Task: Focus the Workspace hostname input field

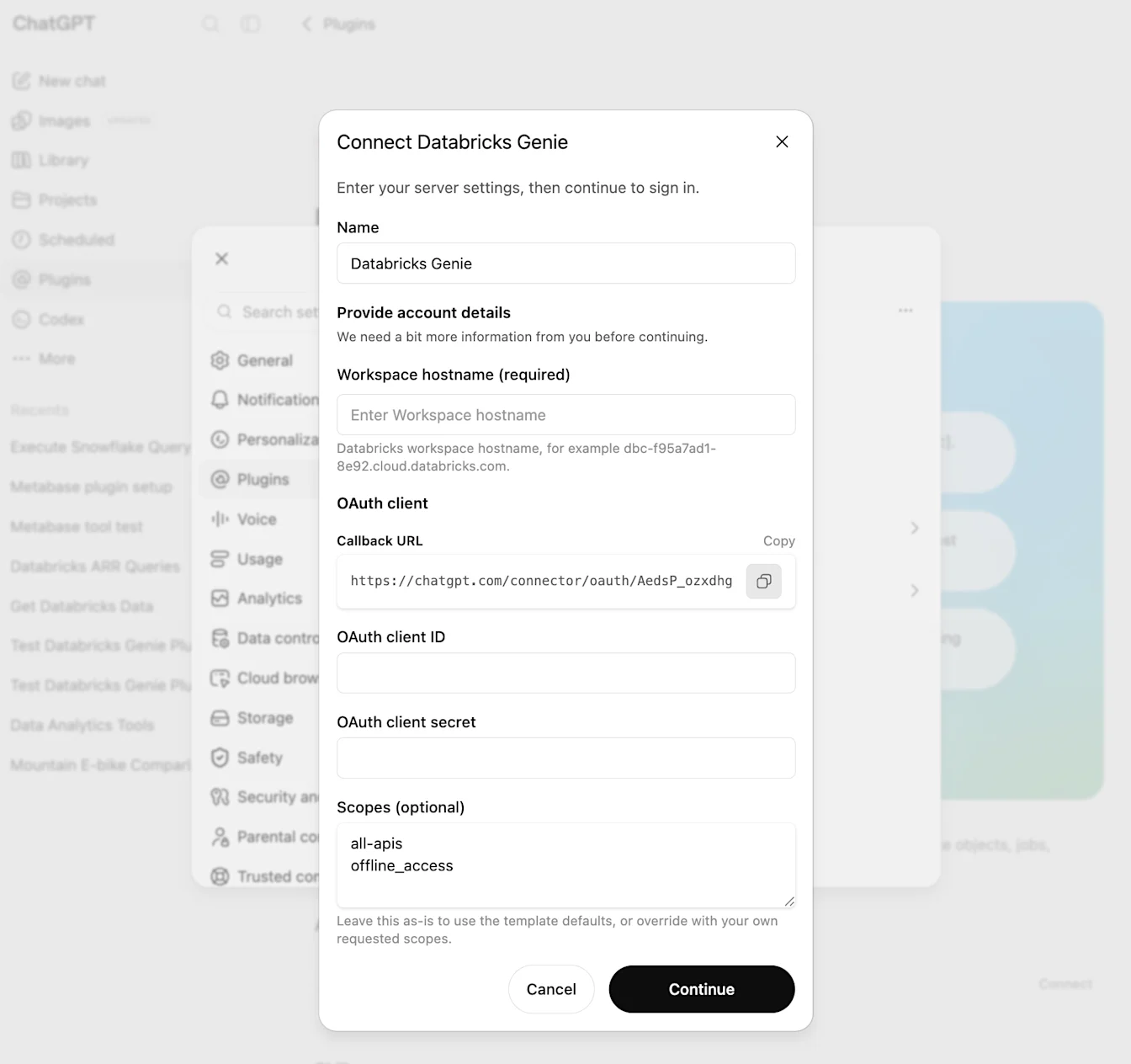Action: [565, 415]
